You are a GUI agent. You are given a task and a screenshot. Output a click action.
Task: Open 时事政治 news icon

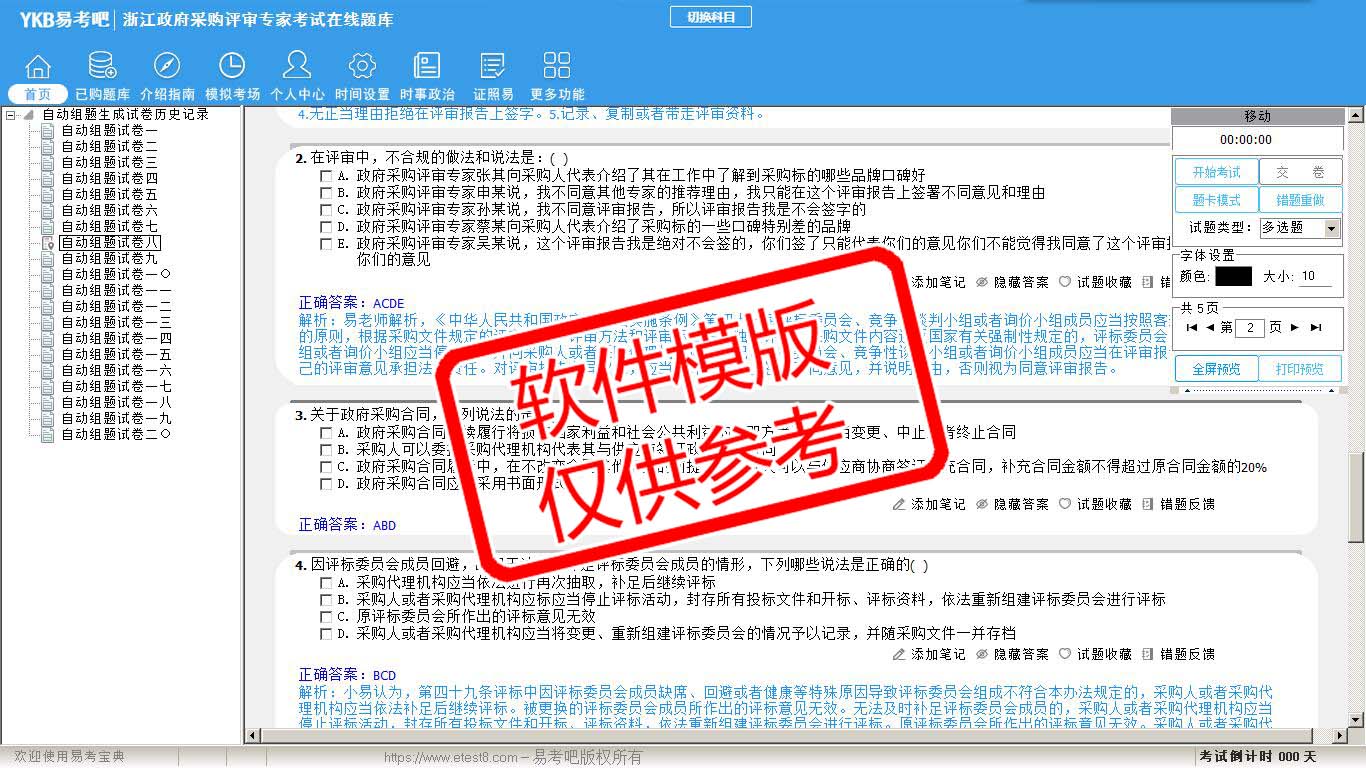[427, 67]
